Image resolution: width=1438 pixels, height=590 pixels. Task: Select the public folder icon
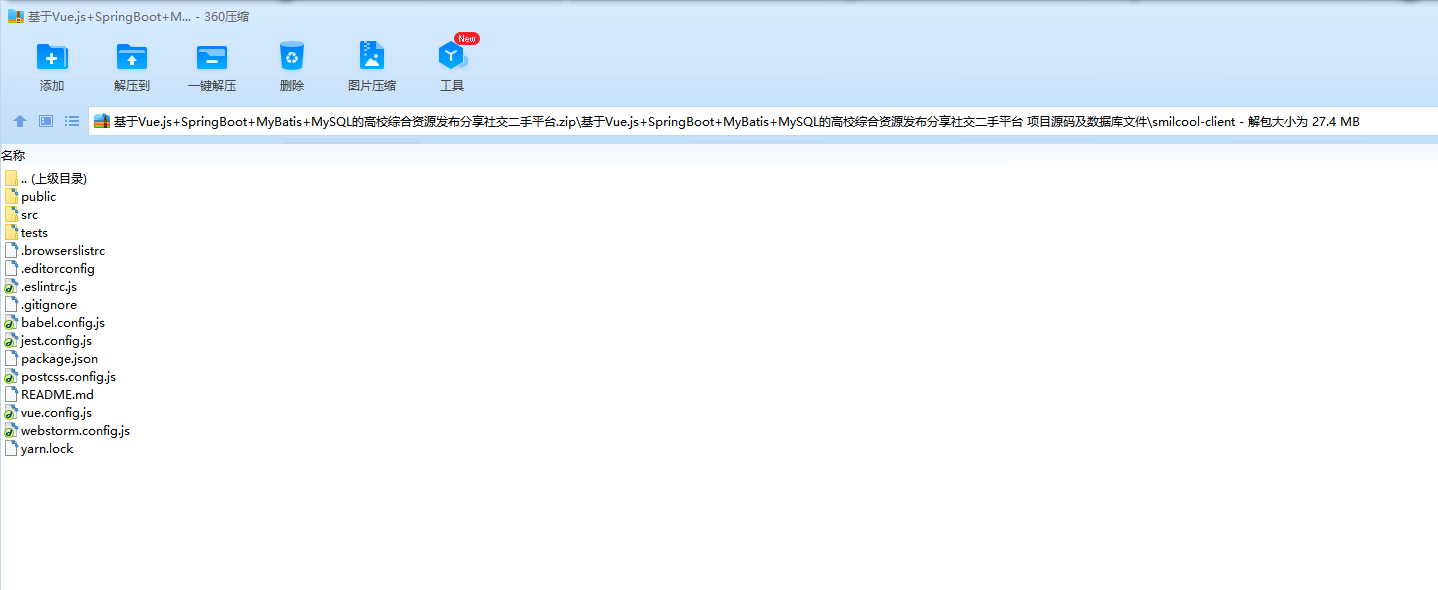(x=11, y=196)
